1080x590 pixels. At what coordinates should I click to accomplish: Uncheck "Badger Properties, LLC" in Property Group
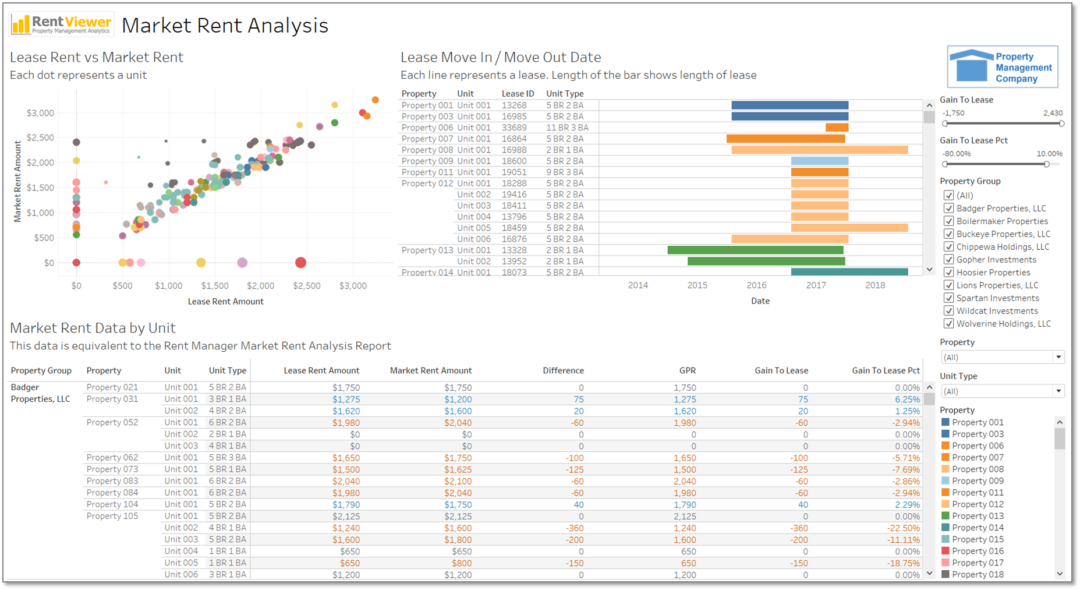(x=948, y=208)
